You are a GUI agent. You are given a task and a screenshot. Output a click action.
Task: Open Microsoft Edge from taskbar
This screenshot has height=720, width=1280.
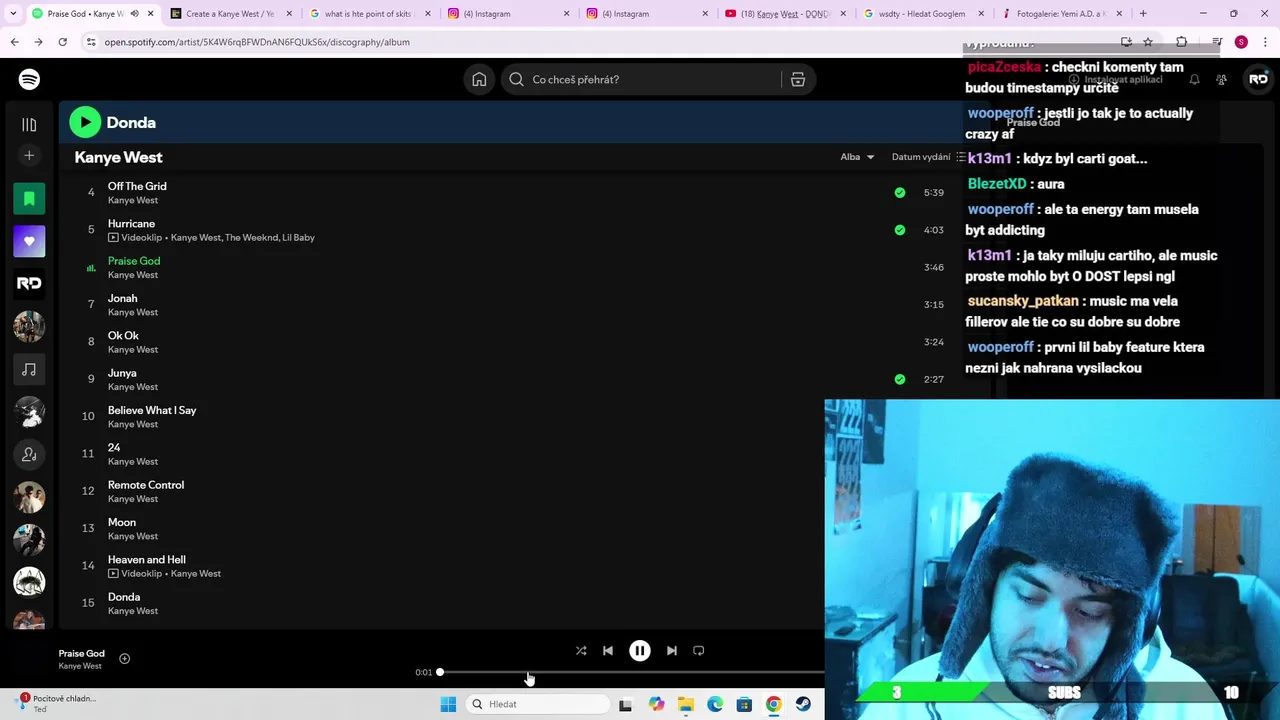tap(715, 704)
